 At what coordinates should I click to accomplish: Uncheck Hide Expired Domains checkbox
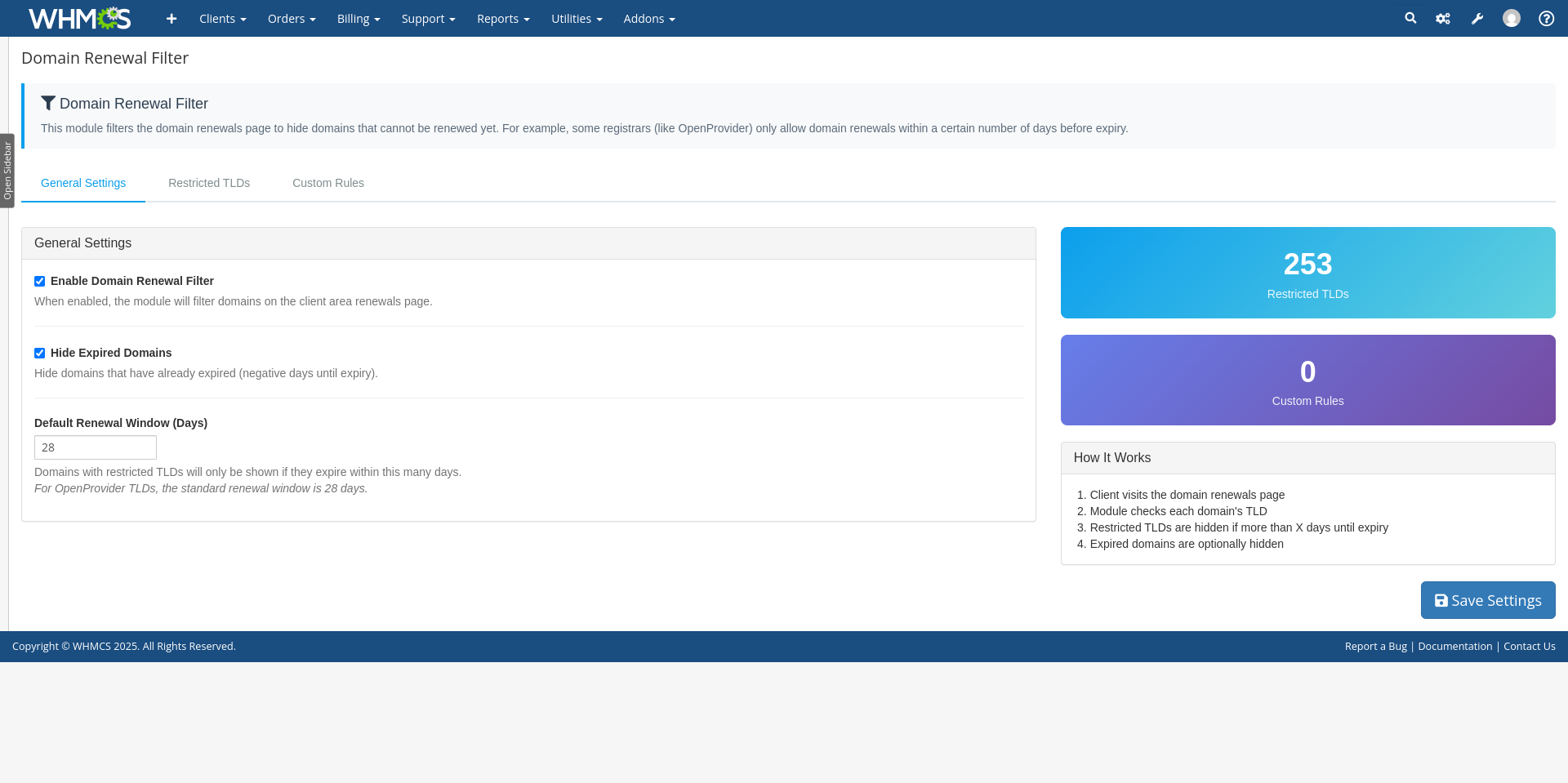39,354
